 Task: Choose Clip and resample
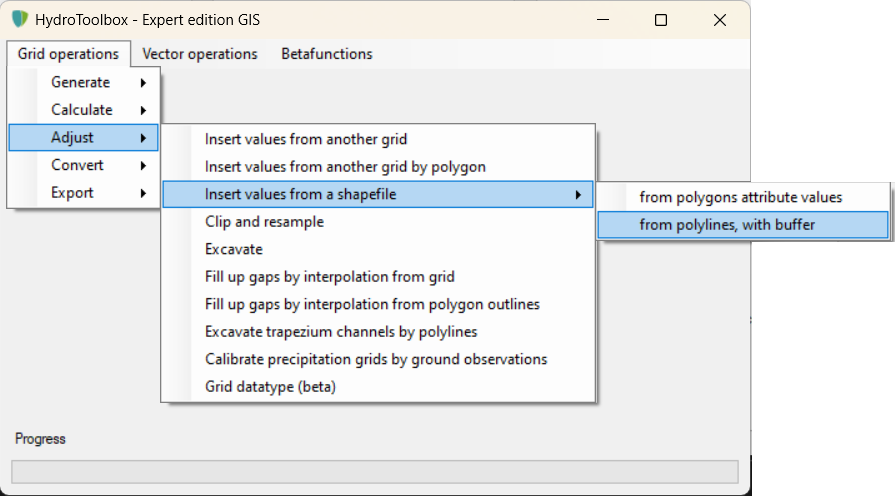pos(264,222)
